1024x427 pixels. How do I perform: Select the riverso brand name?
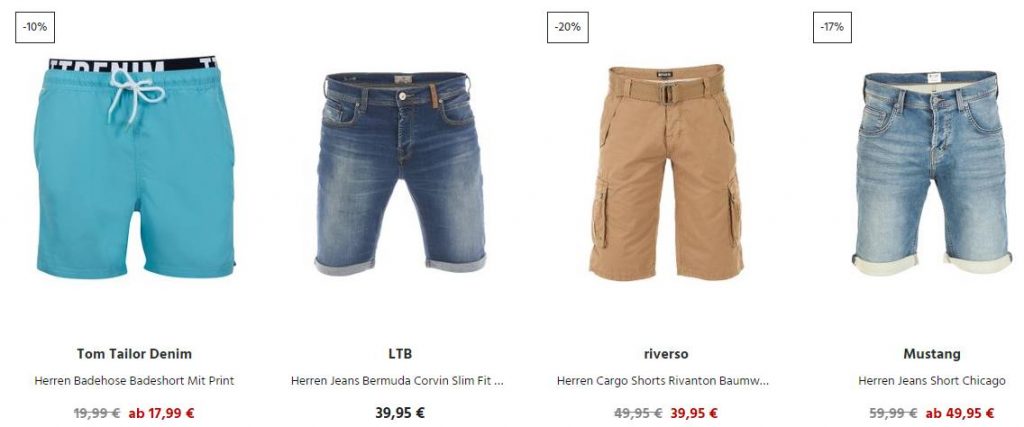point(666,354)
